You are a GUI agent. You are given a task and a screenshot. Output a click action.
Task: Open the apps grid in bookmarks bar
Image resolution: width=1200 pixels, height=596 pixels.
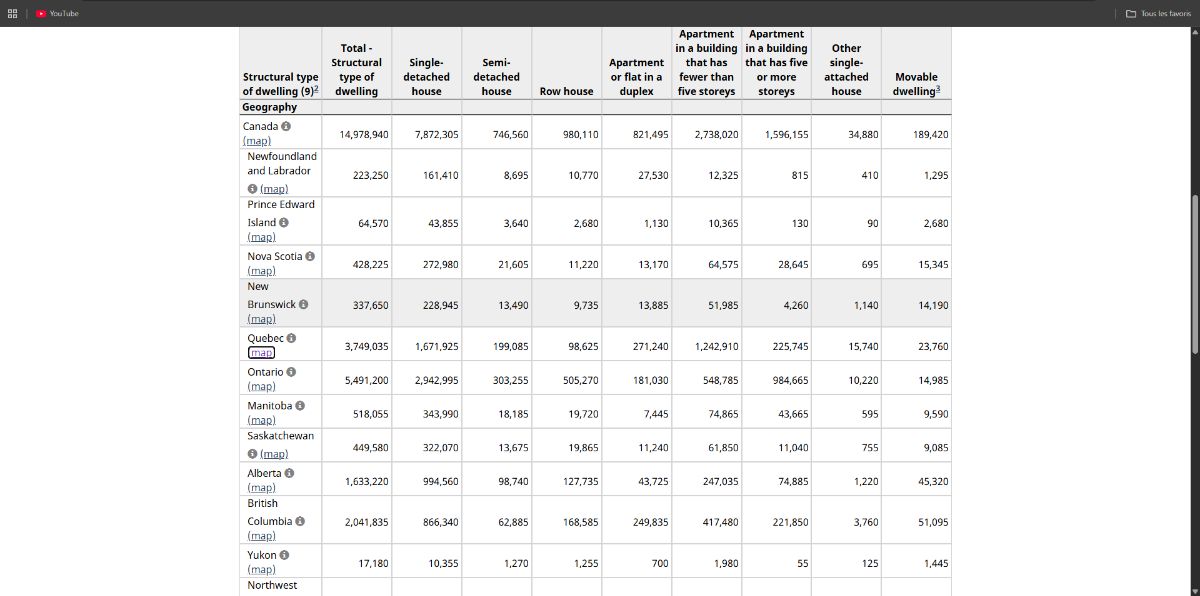coord(13,13)
